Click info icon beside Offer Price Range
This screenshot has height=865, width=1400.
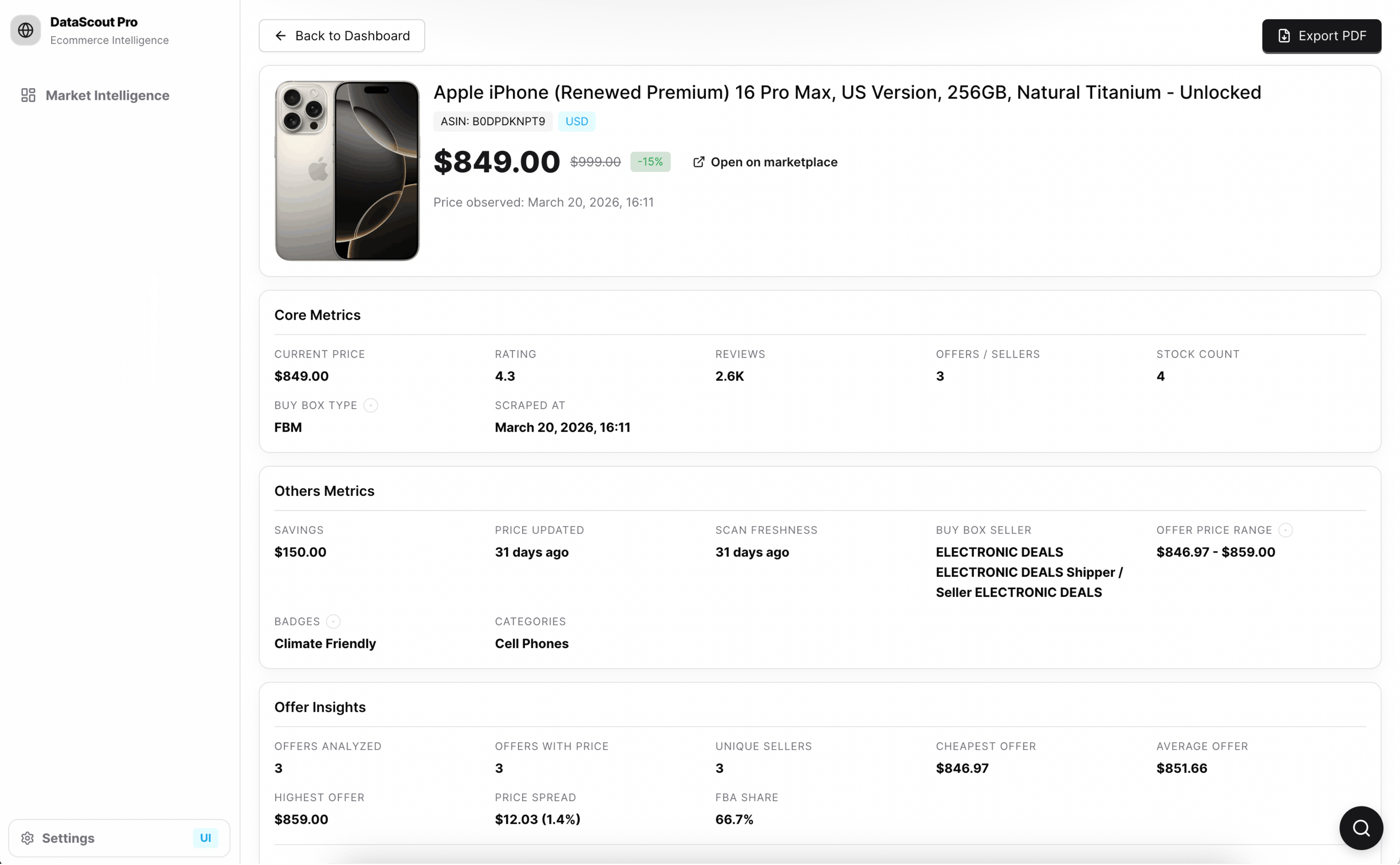1285,530
